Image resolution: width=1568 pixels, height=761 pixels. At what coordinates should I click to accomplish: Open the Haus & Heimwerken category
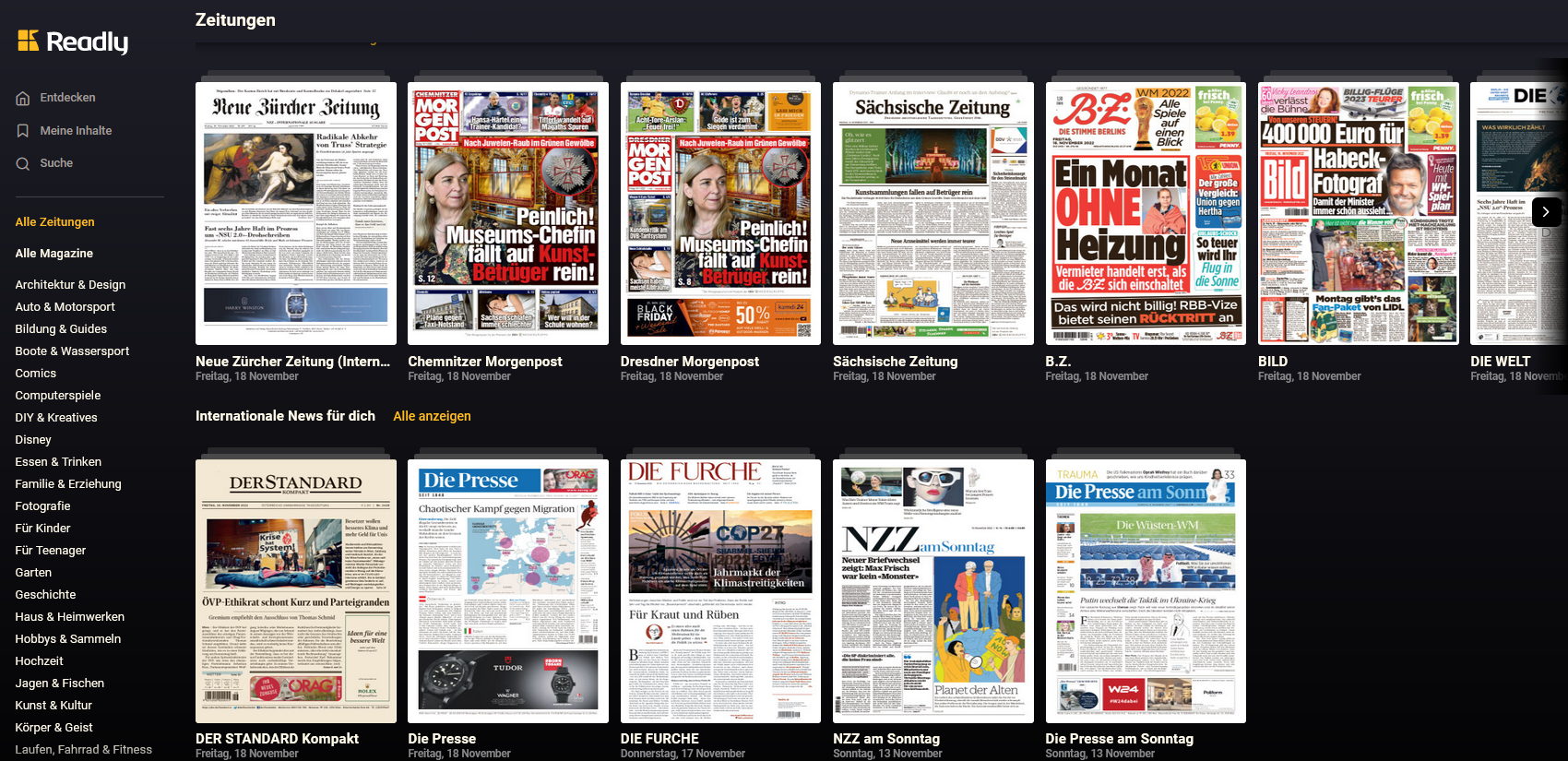[69, 617]
